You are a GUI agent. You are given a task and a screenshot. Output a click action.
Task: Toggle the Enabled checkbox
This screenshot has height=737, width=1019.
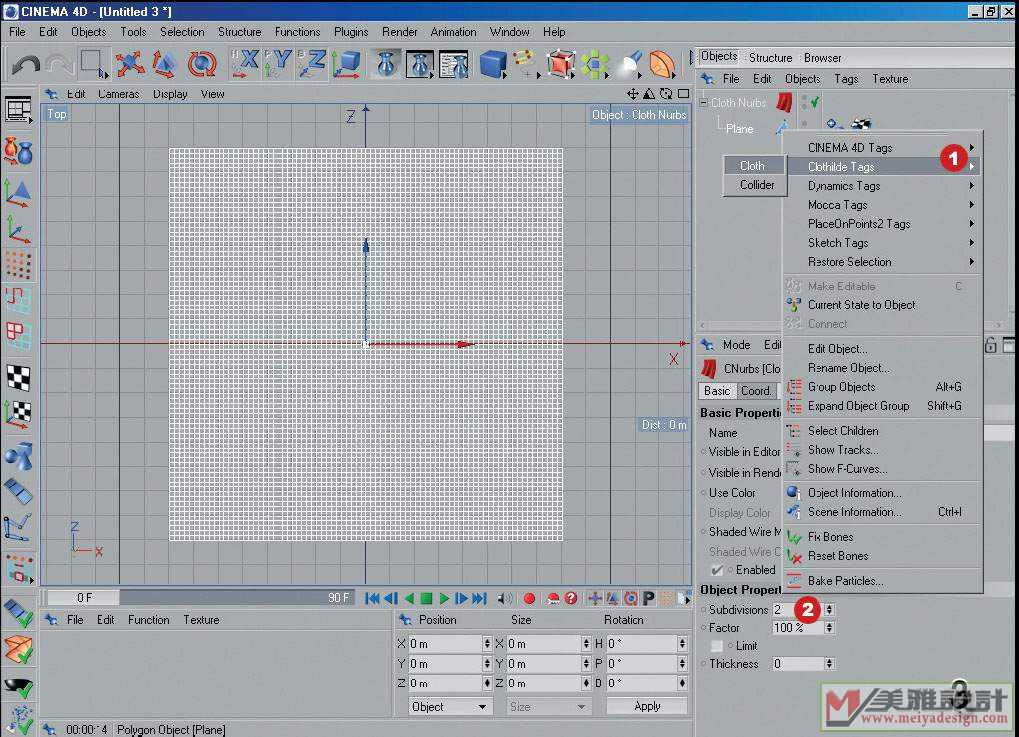[x=717, y=570]
